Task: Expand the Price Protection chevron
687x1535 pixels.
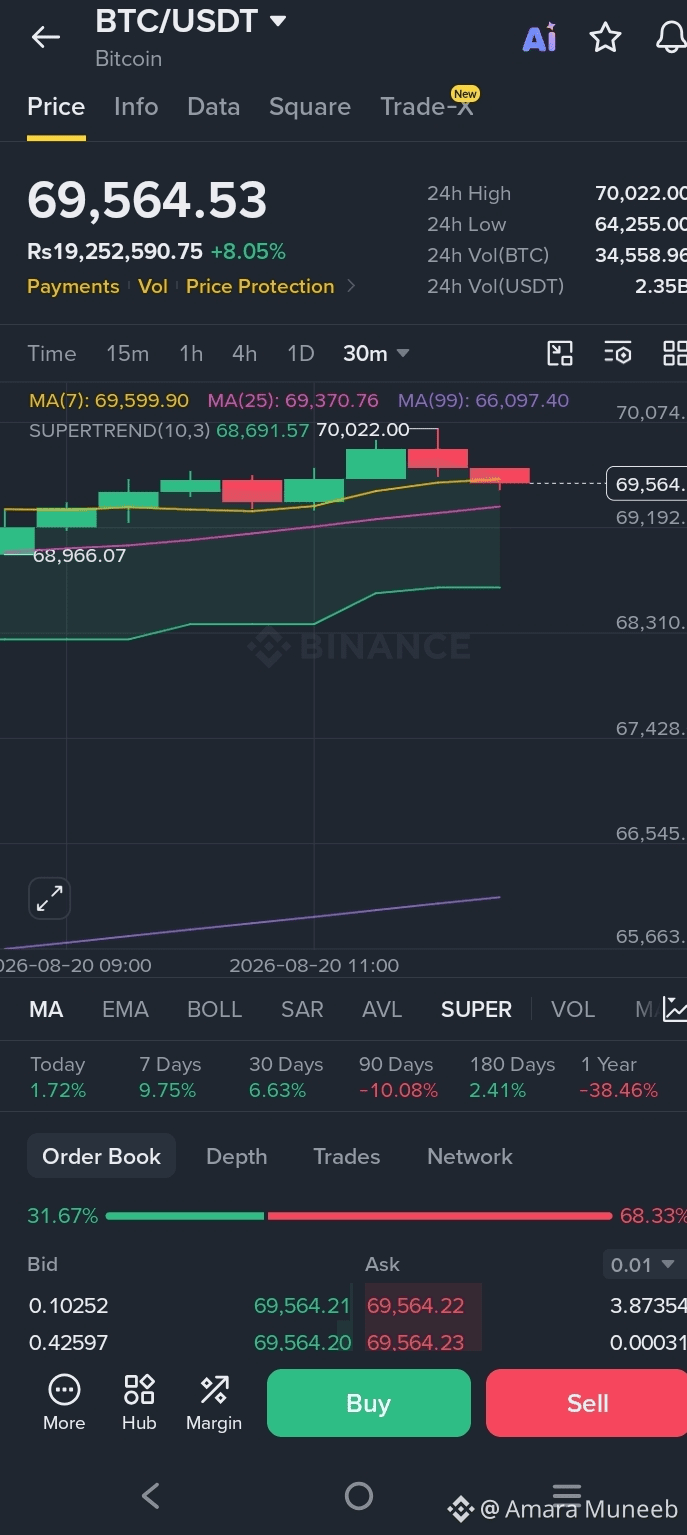Action: [x=351, y=286]
